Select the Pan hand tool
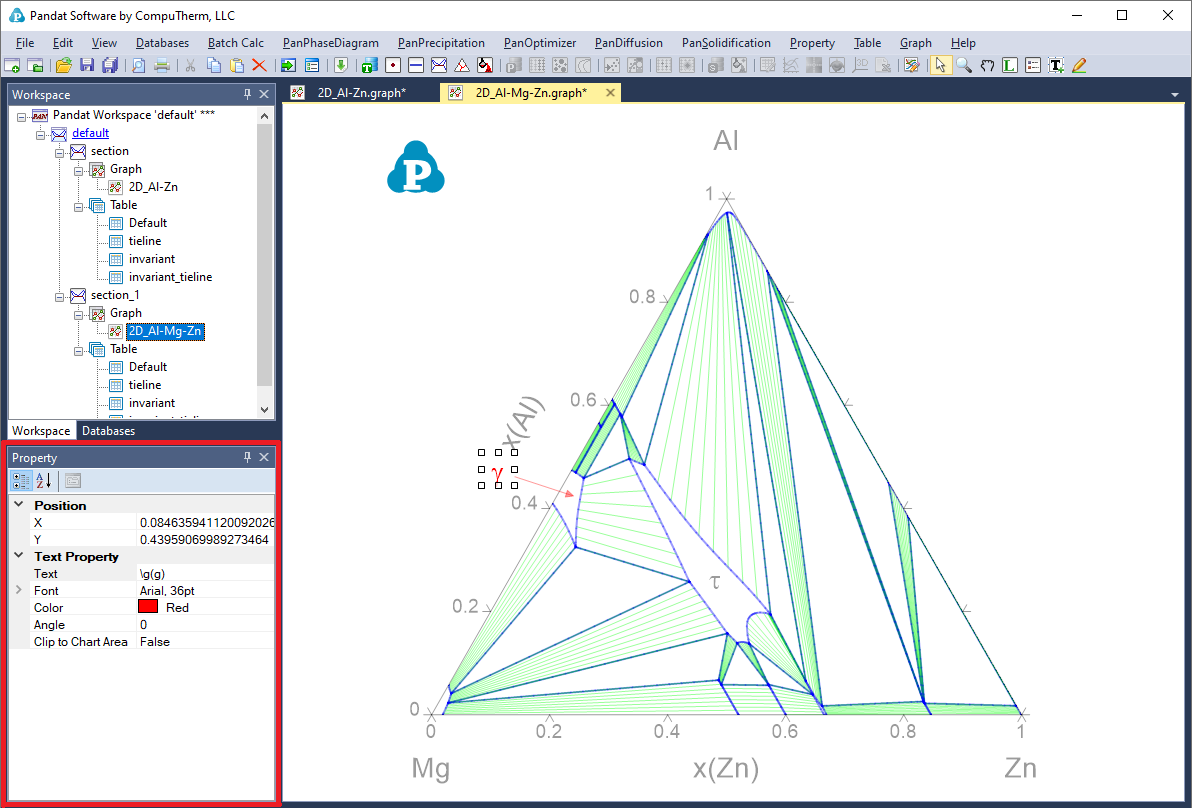Screen dimensions: 1192x808 (x=987, y=65)
